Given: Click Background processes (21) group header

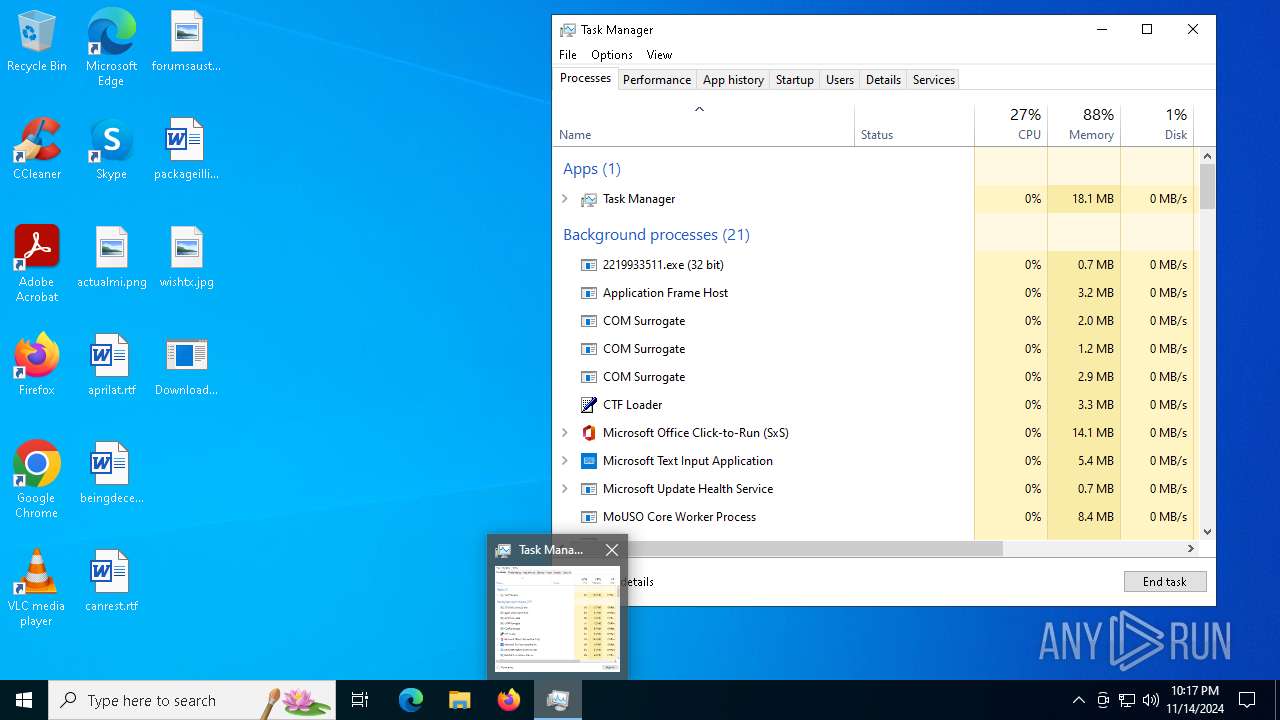Looking at the screenshot, I should click(x=656, y=235).
